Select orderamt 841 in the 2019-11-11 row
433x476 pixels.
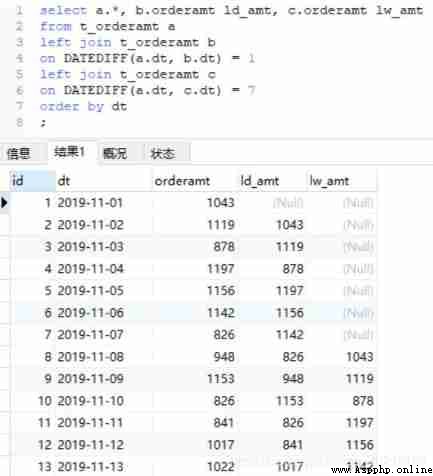click(224, 423)
